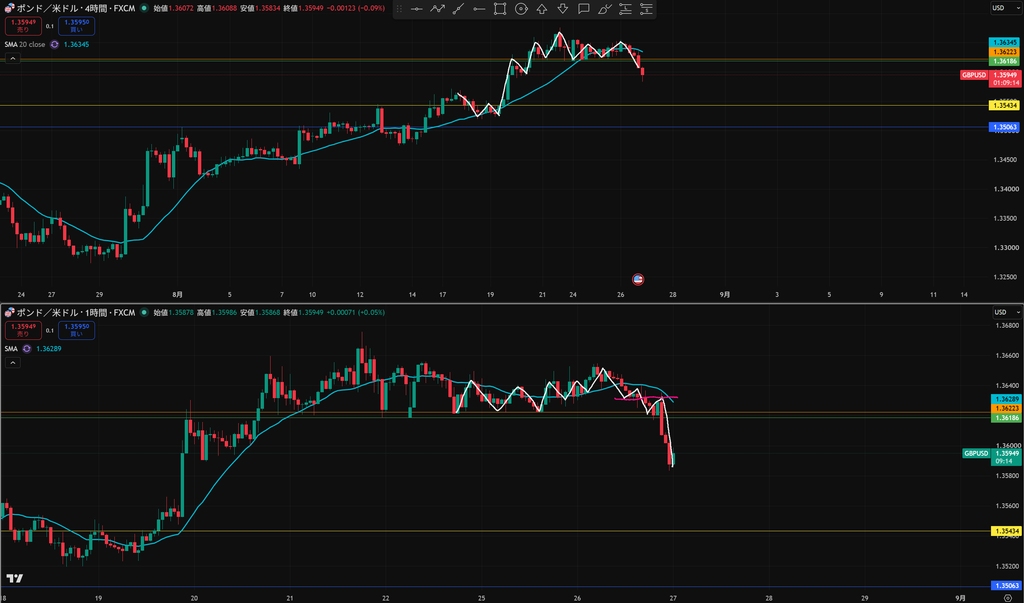The width and height of the screenshot is (1024, 603).
Task: Click 1.36289 SMA label on bottom axis
Action: pyautogui.click(x=1006, y=399)
